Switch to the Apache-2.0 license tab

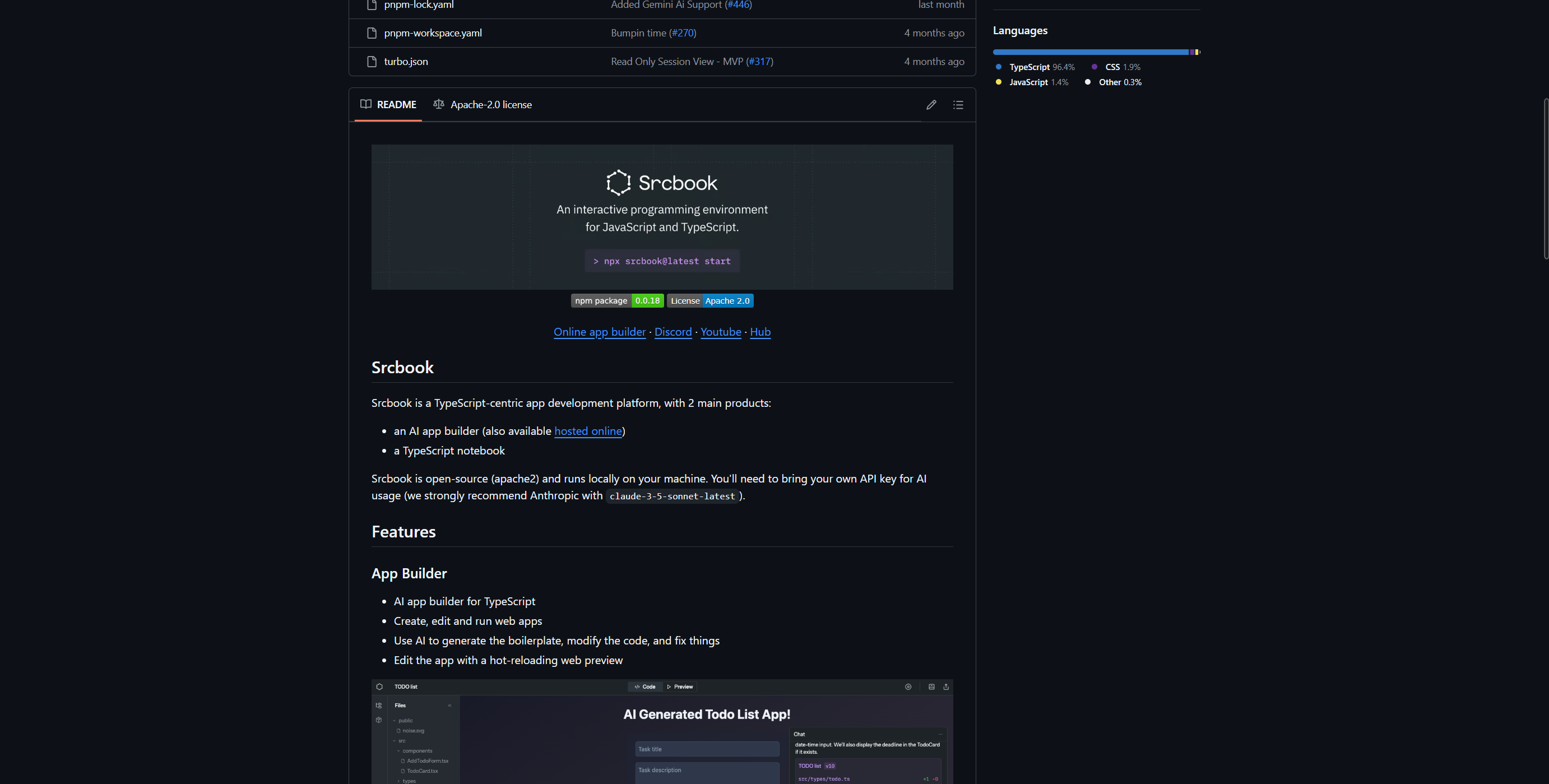click(x=491, y=105)
